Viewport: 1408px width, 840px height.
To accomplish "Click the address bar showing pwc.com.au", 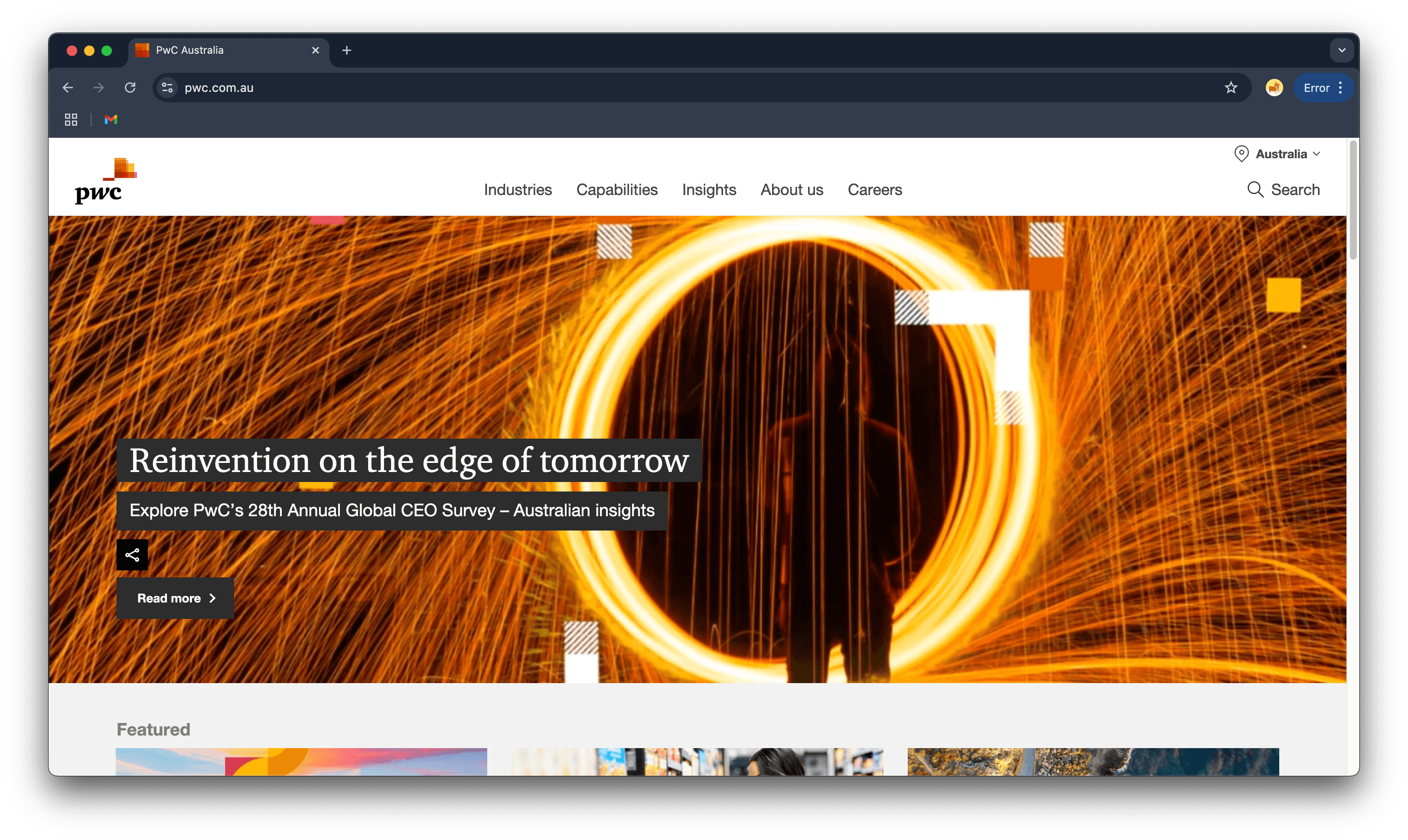I will [701, 88].
